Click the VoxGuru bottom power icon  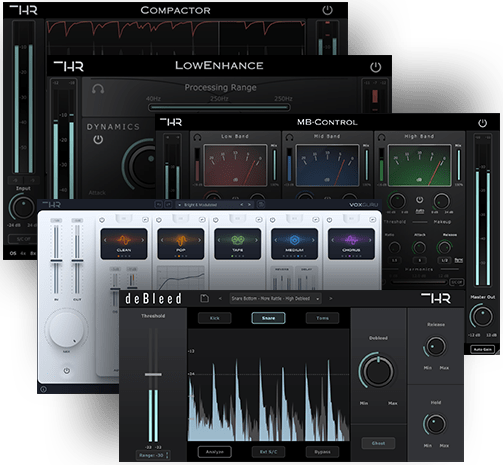pyautogui.click(x=67, y=370)
